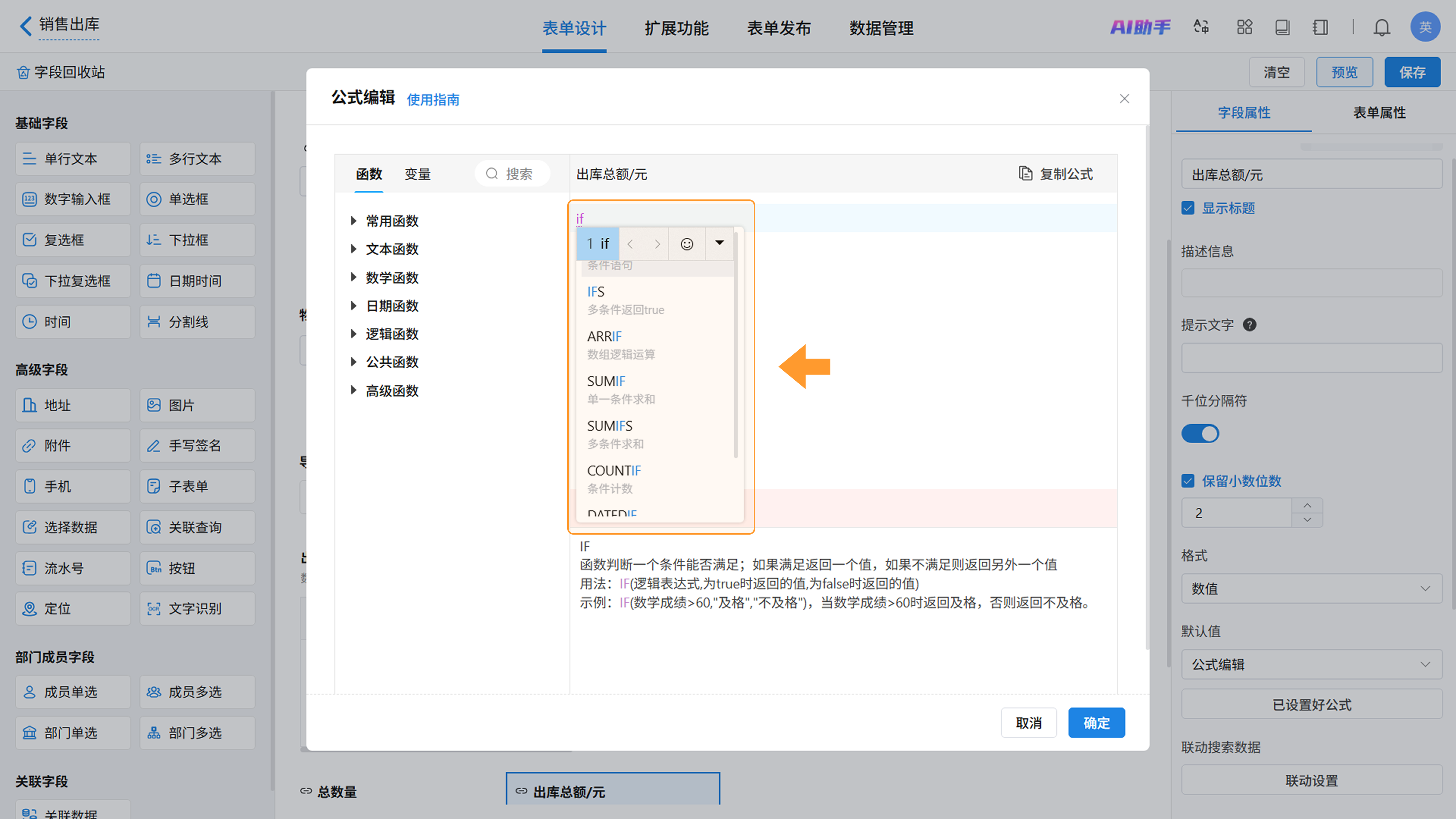Open the emoji picker in IME bar

[x=687, y=243]
